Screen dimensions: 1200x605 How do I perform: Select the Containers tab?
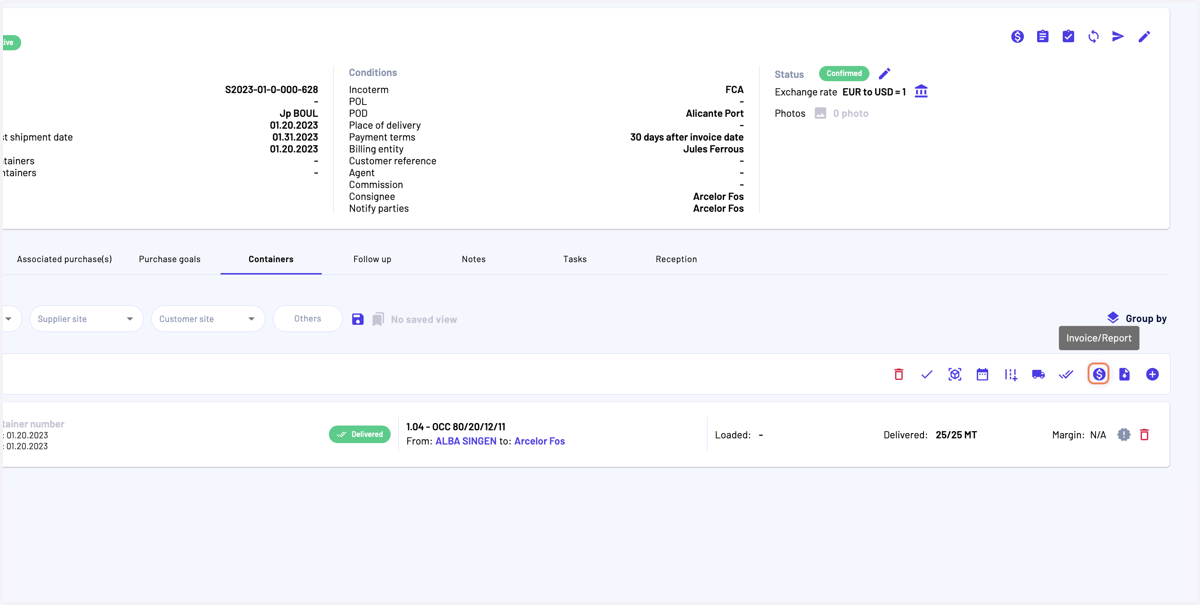(271, 259)
